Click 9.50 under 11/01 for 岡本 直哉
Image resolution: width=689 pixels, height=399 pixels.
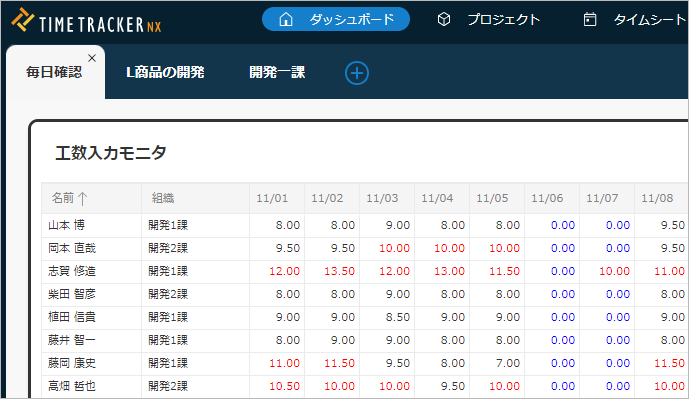click(288, 248)
